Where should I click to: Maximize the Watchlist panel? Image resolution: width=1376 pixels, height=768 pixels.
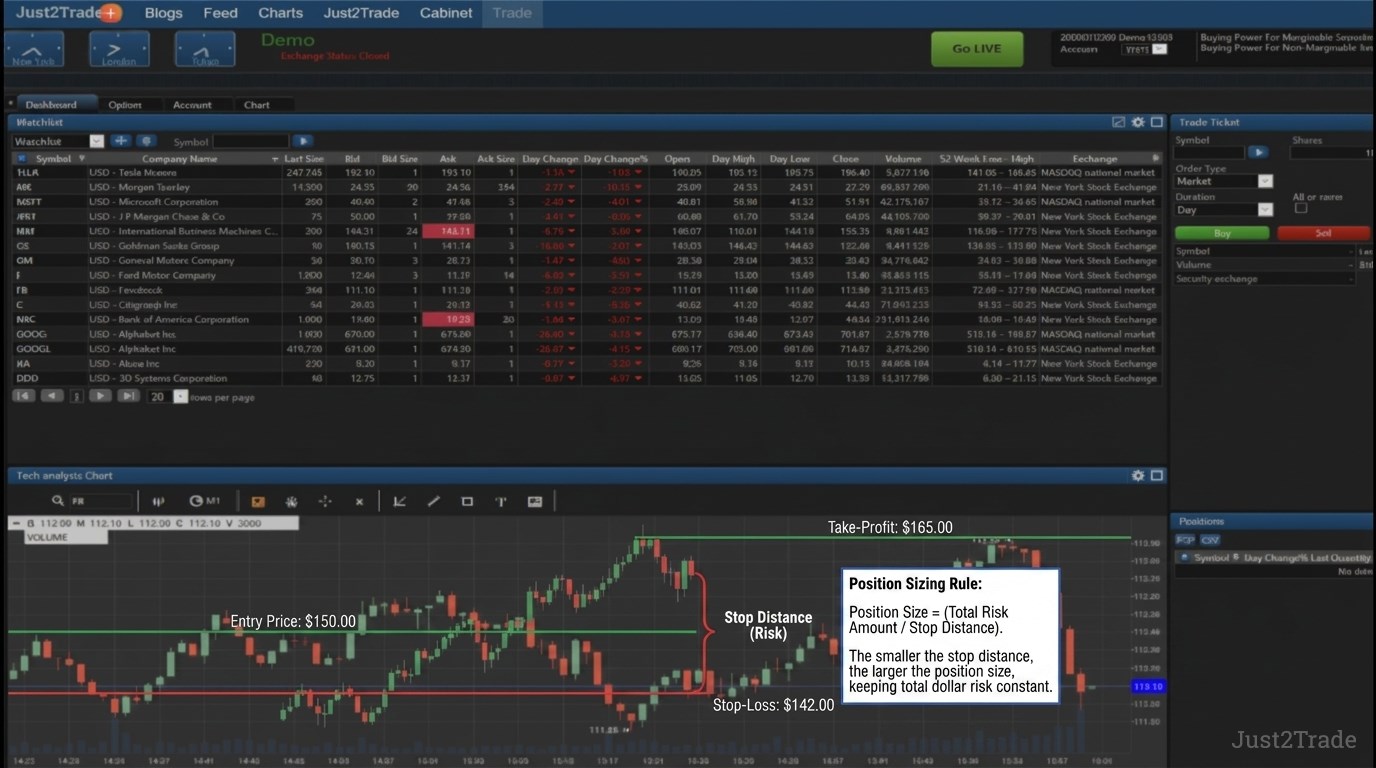point(1157,122)
